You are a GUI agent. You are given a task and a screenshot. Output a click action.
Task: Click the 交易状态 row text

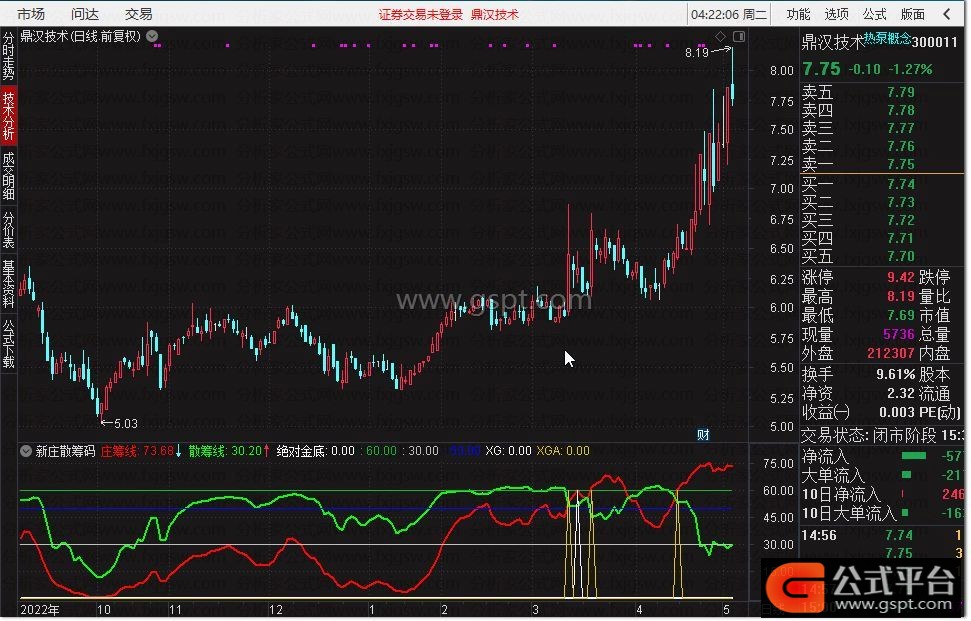(882, 435)
